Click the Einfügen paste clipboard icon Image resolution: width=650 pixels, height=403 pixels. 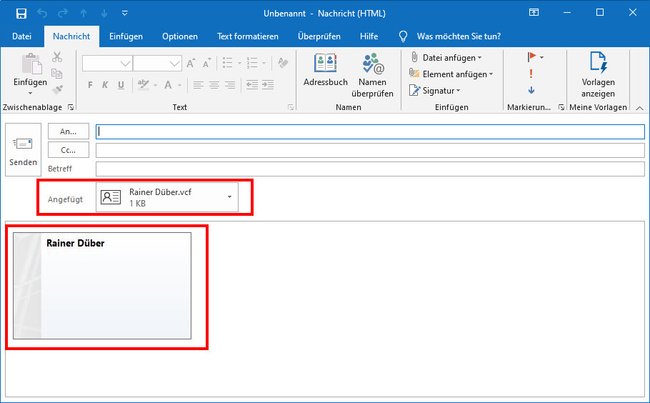[31, 64]
